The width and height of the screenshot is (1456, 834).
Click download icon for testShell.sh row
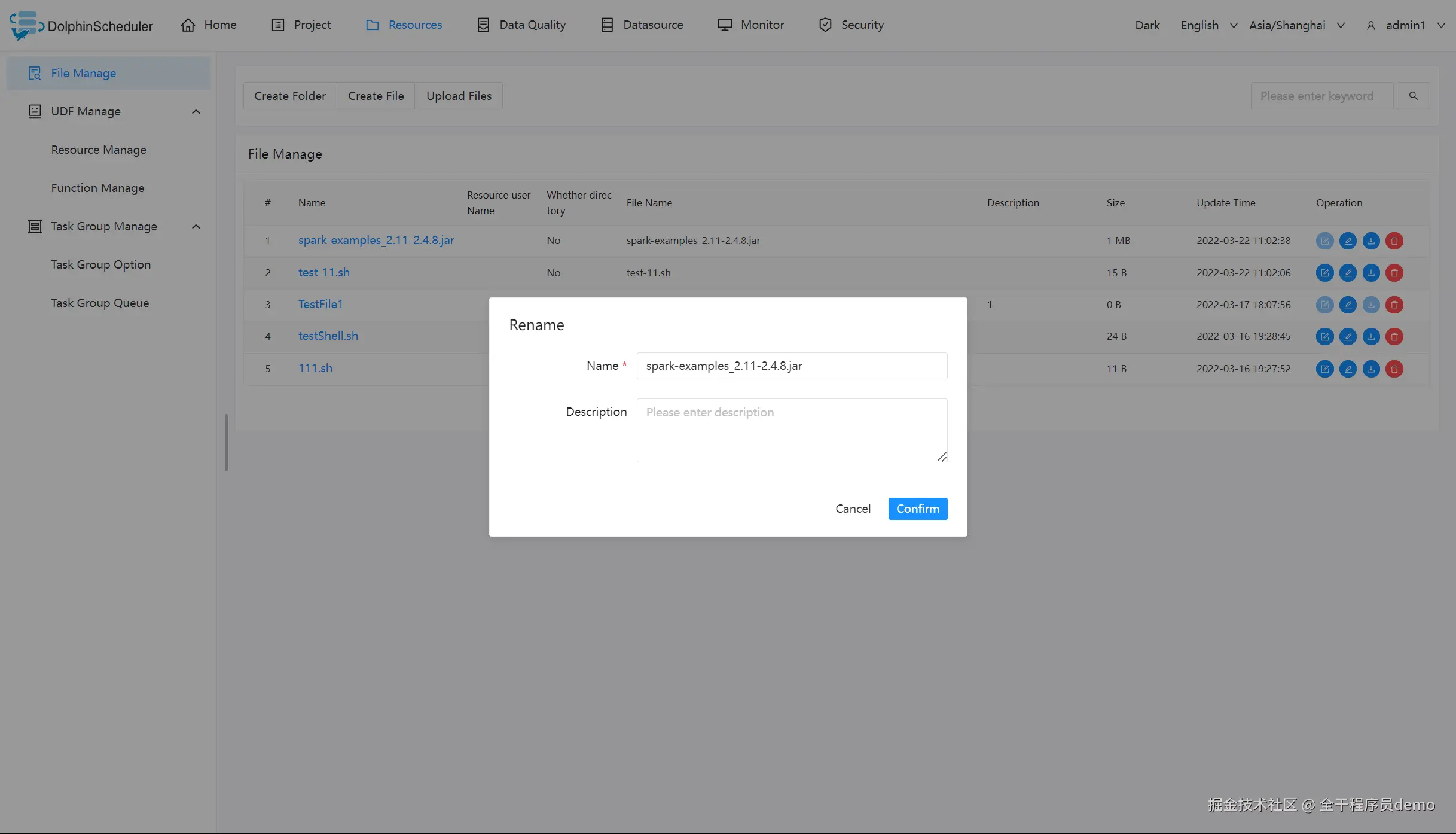click(x=1370, y=336)
